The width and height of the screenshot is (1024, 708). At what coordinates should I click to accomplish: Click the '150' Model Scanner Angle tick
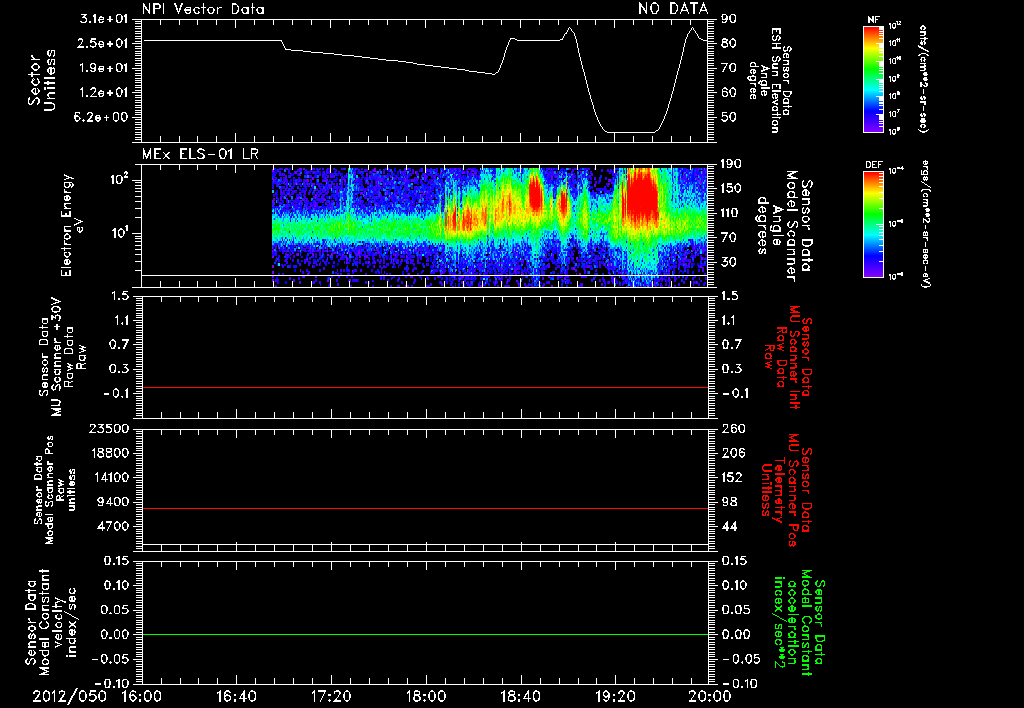coord(732,188)
